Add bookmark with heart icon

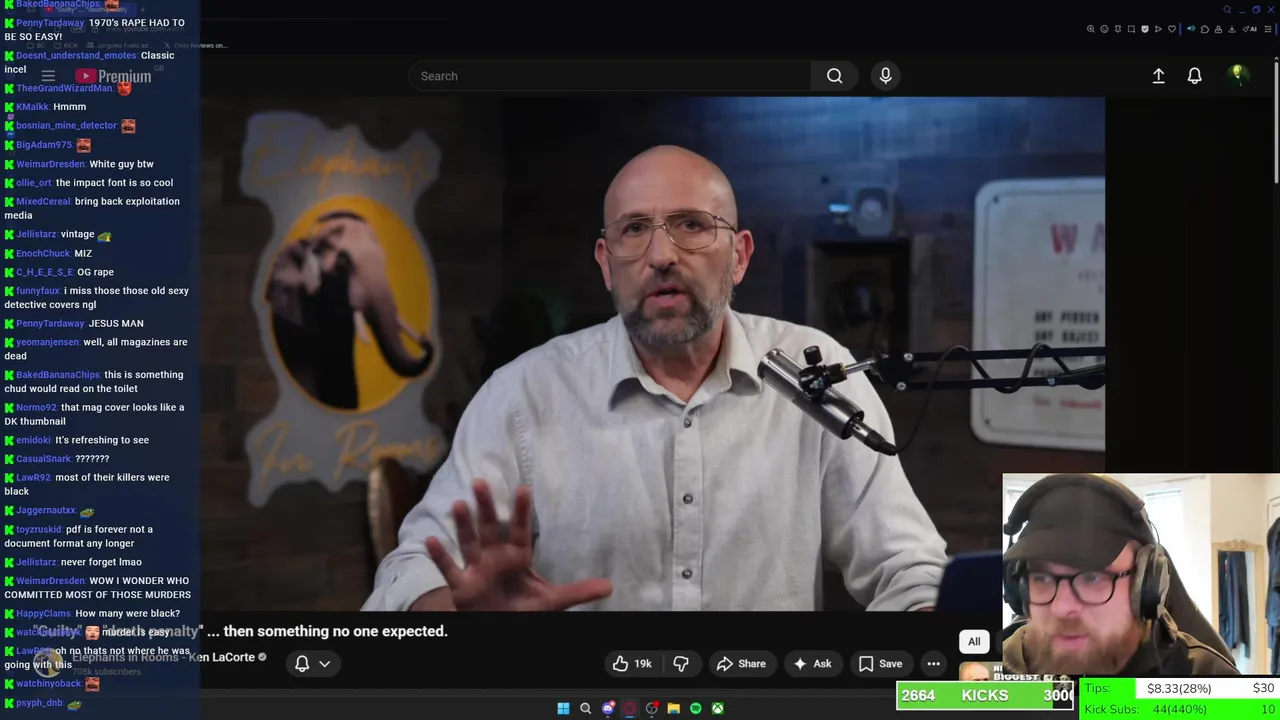pyautogui.click(x=1172, y=29)
